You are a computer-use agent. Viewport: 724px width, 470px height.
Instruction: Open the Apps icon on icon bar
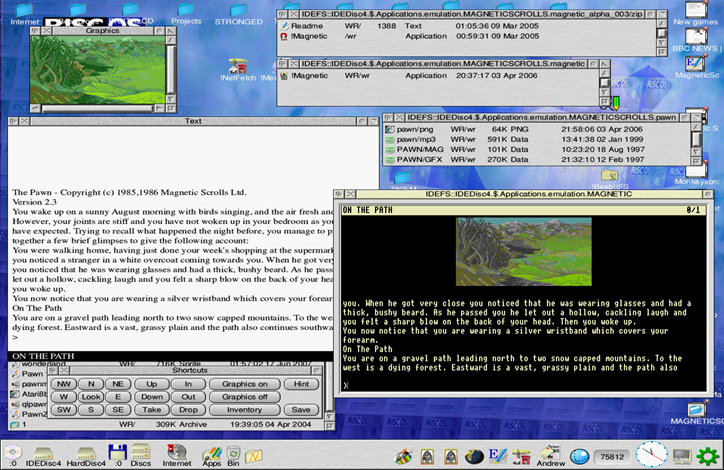pyautogui.click(x=212, y=451)
